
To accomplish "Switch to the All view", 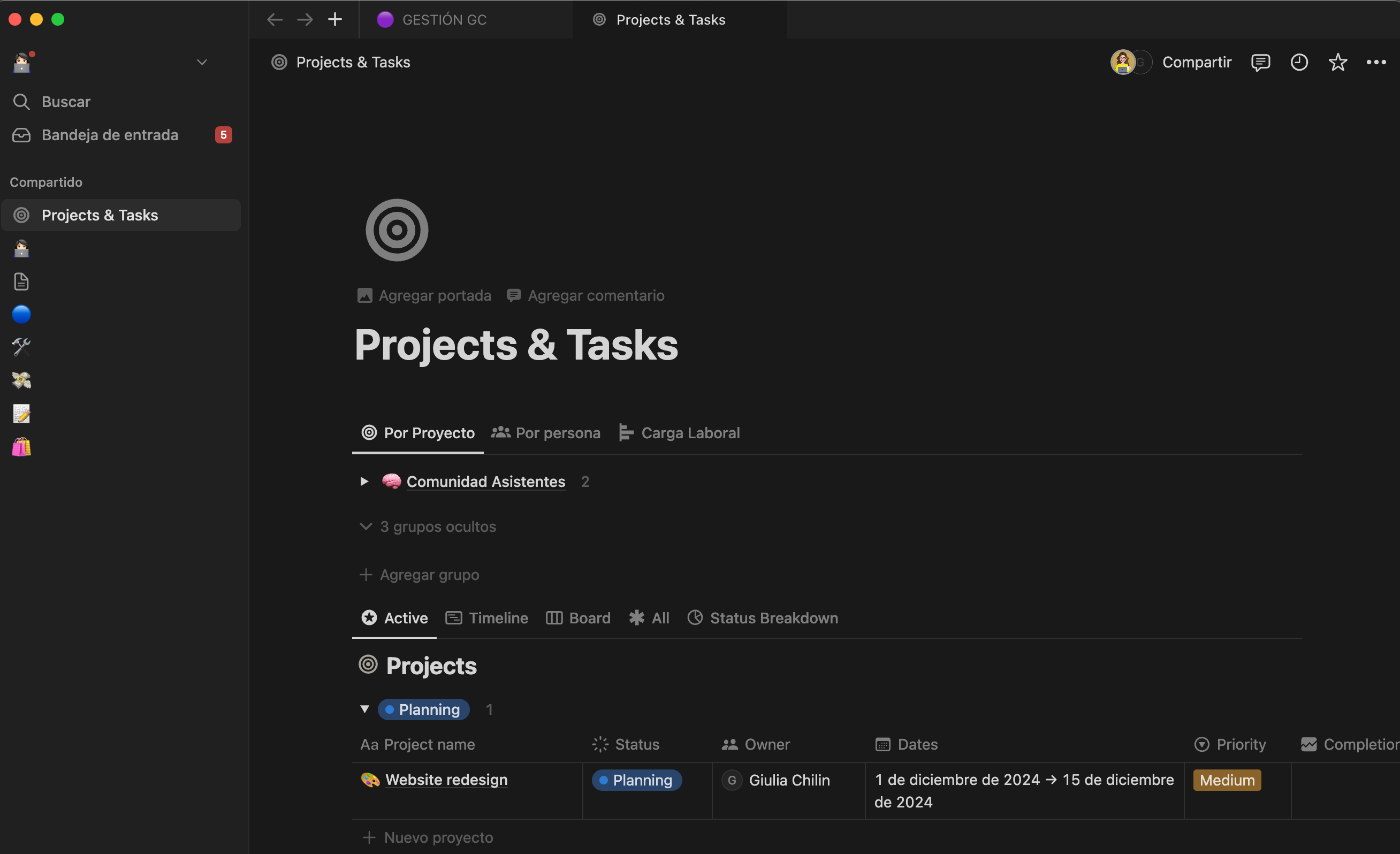I will pos(649,617).
